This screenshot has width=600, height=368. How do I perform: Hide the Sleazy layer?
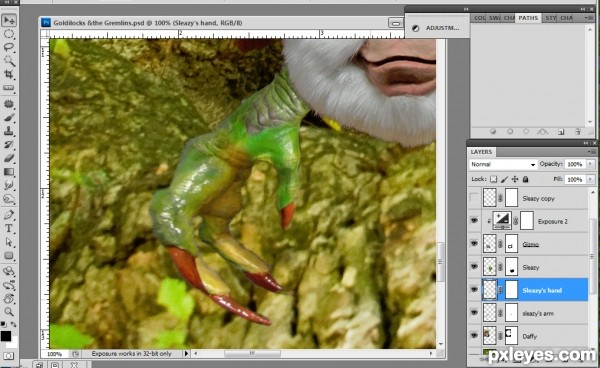click(x=474, y=267)
